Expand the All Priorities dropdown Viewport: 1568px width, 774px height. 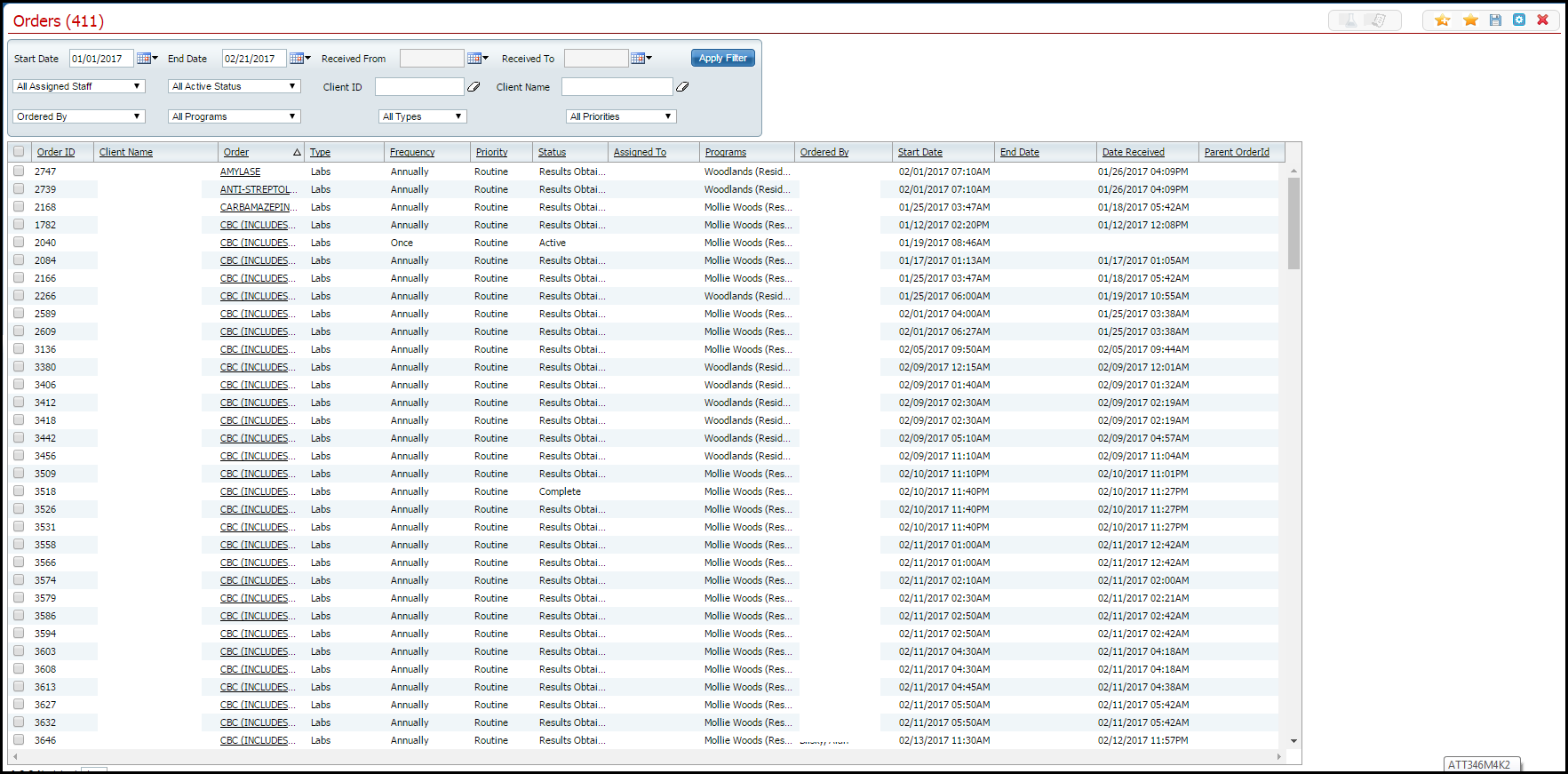click(x=621, y=116)
